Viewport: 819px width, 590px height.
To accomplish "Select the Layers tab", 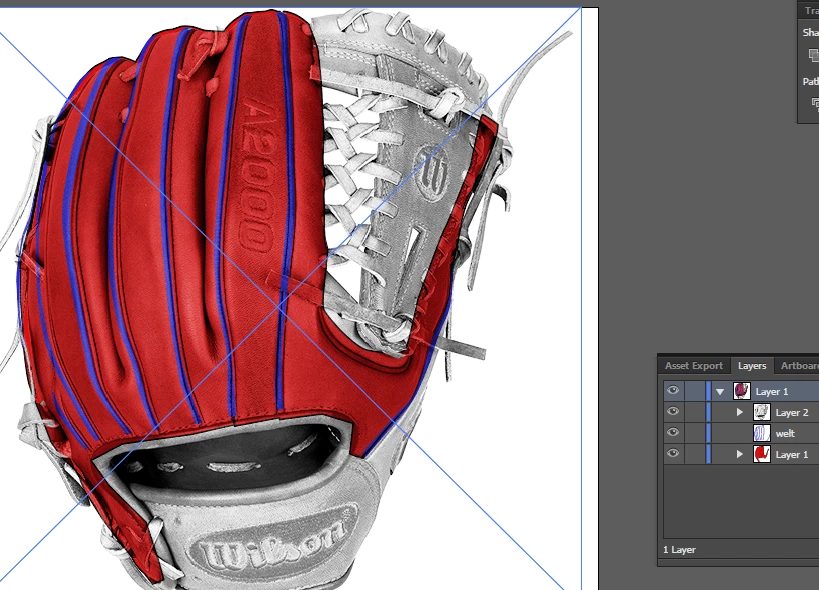I will [x=752, y=365].
